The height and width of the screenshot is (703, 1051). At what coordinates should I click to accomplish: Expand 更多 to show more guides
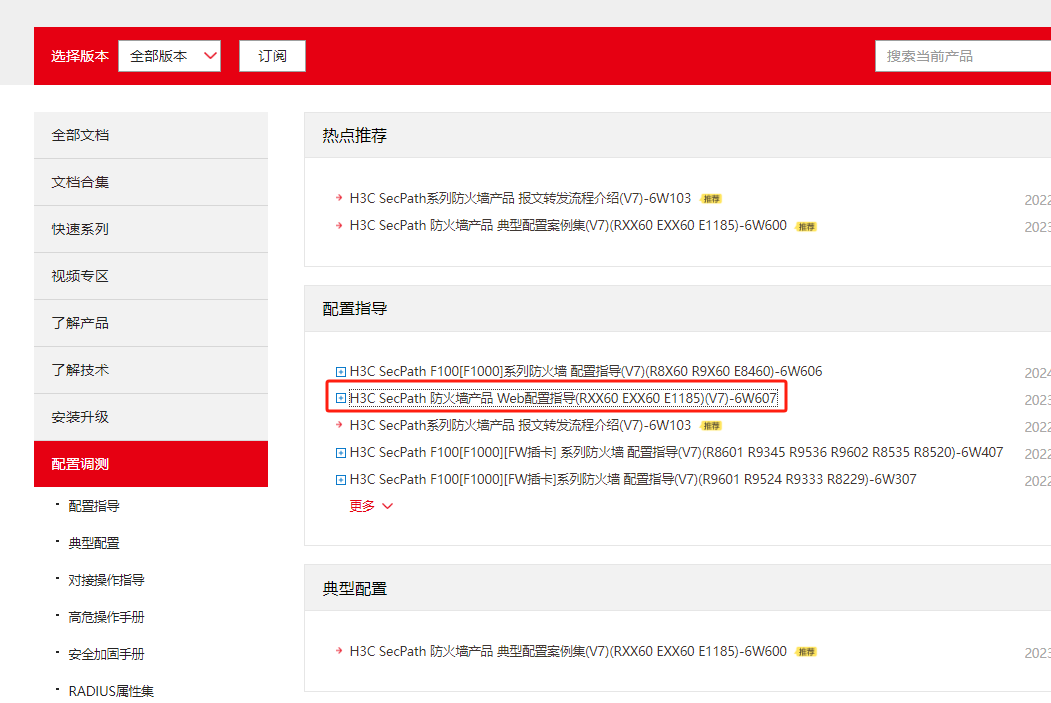click(x=371, y=506)
